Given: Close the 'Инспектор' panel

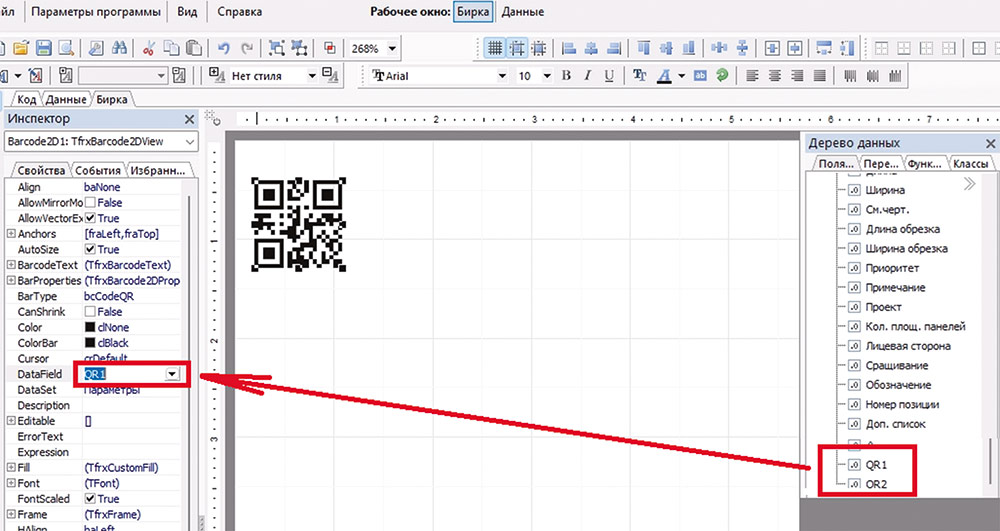Looking at the screenshot, I should pos(189,119).
